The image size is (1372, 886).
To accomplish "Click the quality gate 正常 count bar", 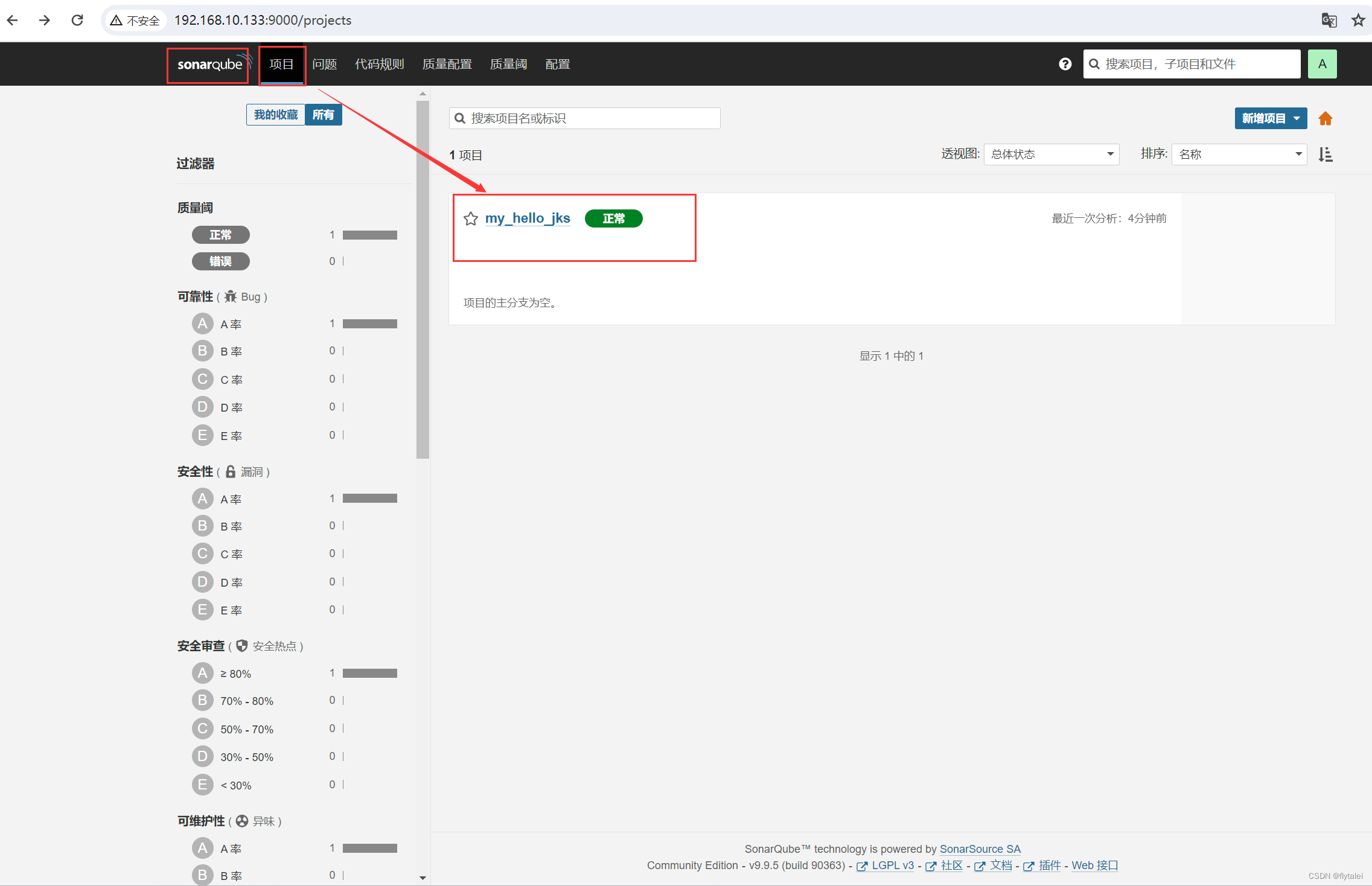I will click(x=370, y=235).
